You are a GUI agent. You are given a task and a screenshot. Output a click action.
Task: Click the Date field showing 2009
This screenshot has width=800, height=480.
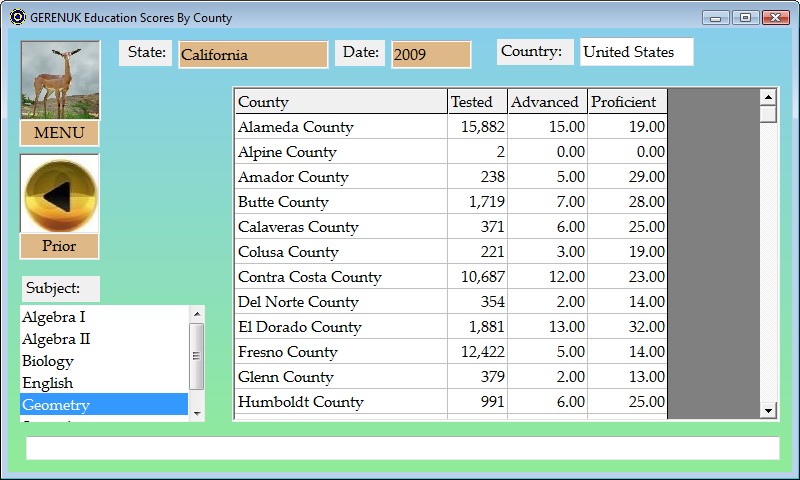431,55
